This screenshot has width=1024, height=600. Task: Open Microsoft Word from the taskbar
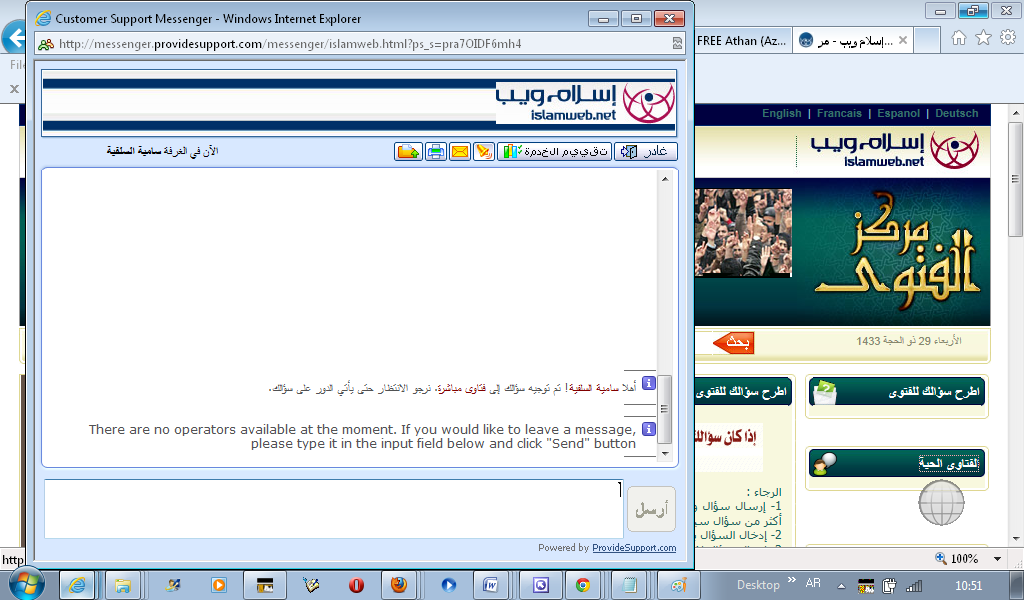click(491, 585)
